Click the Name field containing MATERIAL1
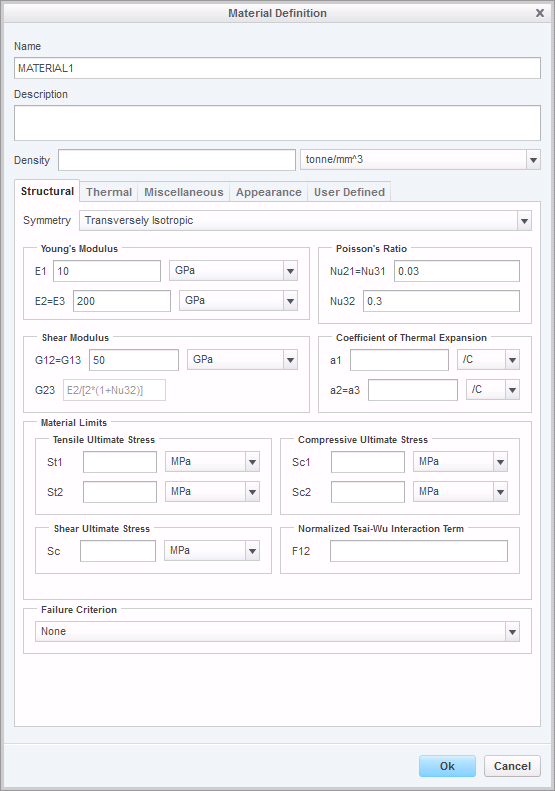Image resolution: width=555 pixels, height=791 pixels. tap(277, 68)
